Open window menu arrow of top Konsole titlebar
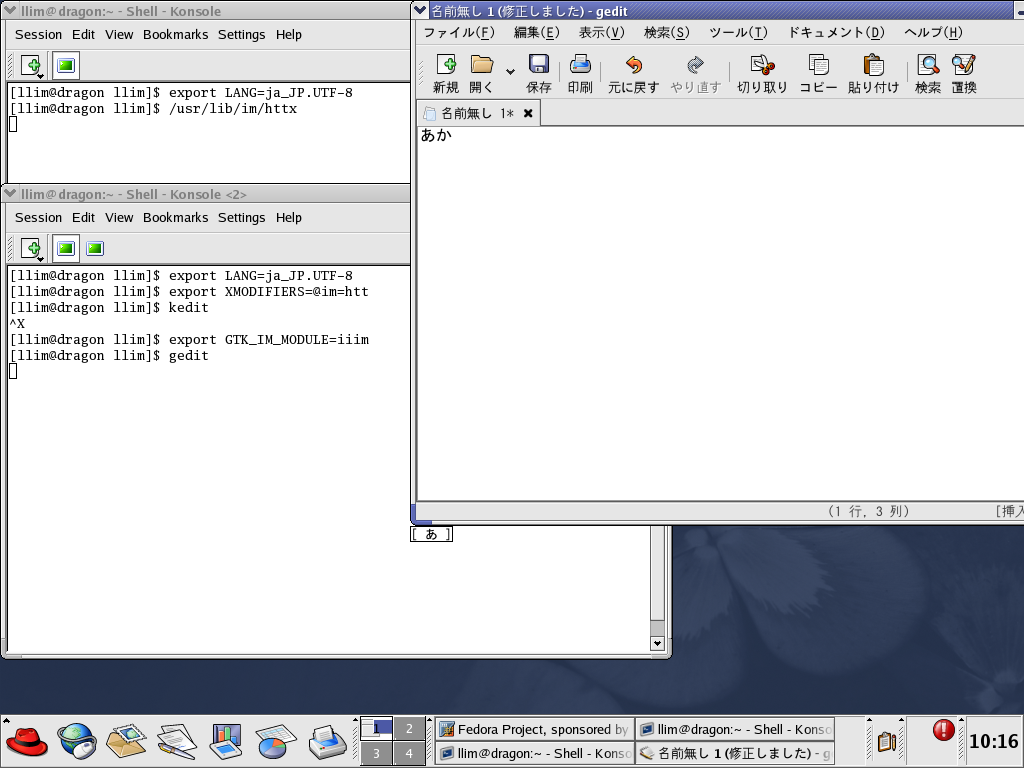The height and width of the screenshot is (768, 1024). [x=10, y=10]
